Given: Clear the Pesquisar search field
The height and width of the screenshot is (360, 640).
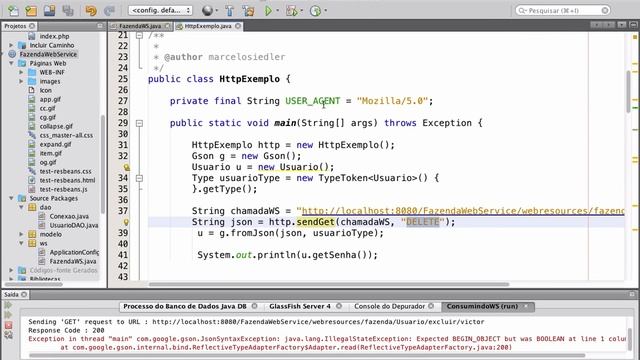Looking at the screenshot, I should pyautogui.click(x=605, y=11).
